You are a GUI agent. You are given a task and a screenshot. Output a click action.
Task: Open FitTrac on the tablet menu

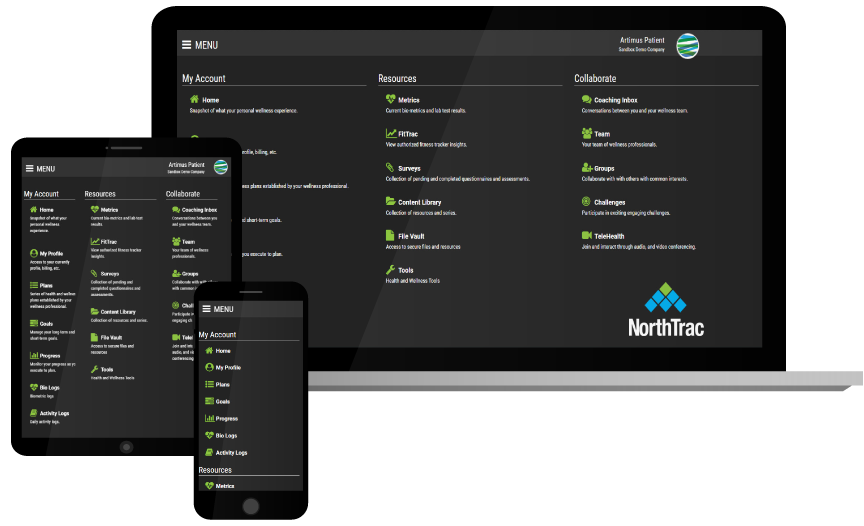click(109, 242)
